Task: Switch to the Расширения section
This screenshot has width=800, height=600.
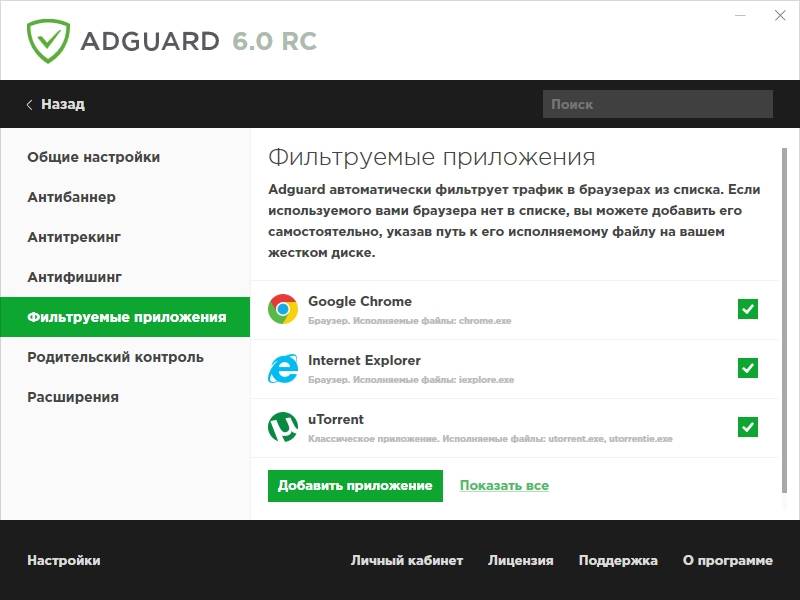Action: coord(73,397)
